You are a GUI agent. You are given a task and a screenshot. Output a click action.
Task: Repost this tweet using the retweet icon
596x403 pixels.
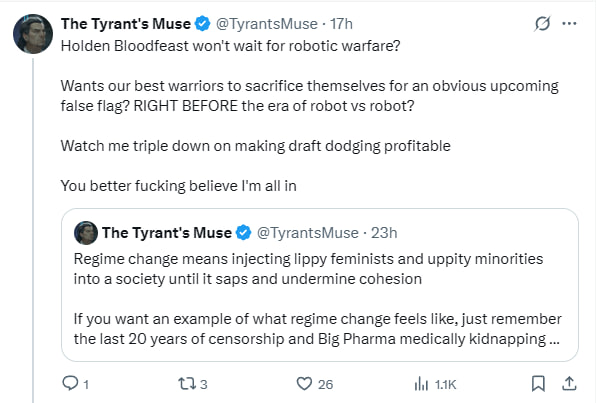point(187,384)
